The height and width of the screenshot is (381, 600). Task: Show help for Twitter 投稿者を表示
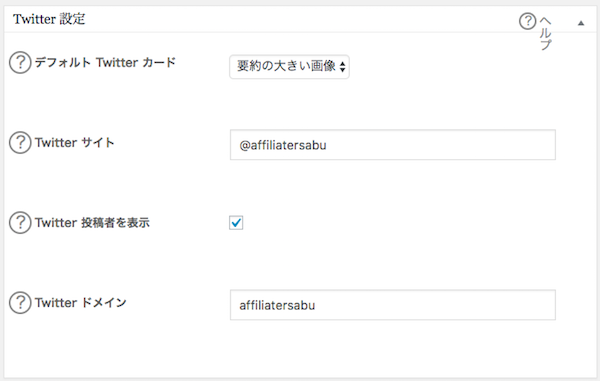[20, 223]
